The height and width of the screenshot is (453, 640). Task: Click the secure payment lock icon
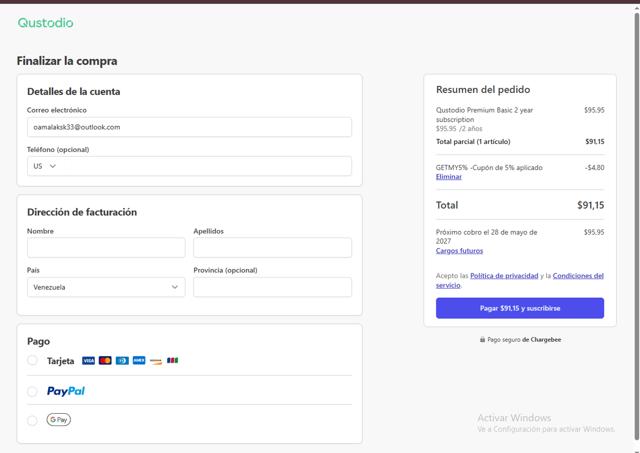(x=482, y=340)
